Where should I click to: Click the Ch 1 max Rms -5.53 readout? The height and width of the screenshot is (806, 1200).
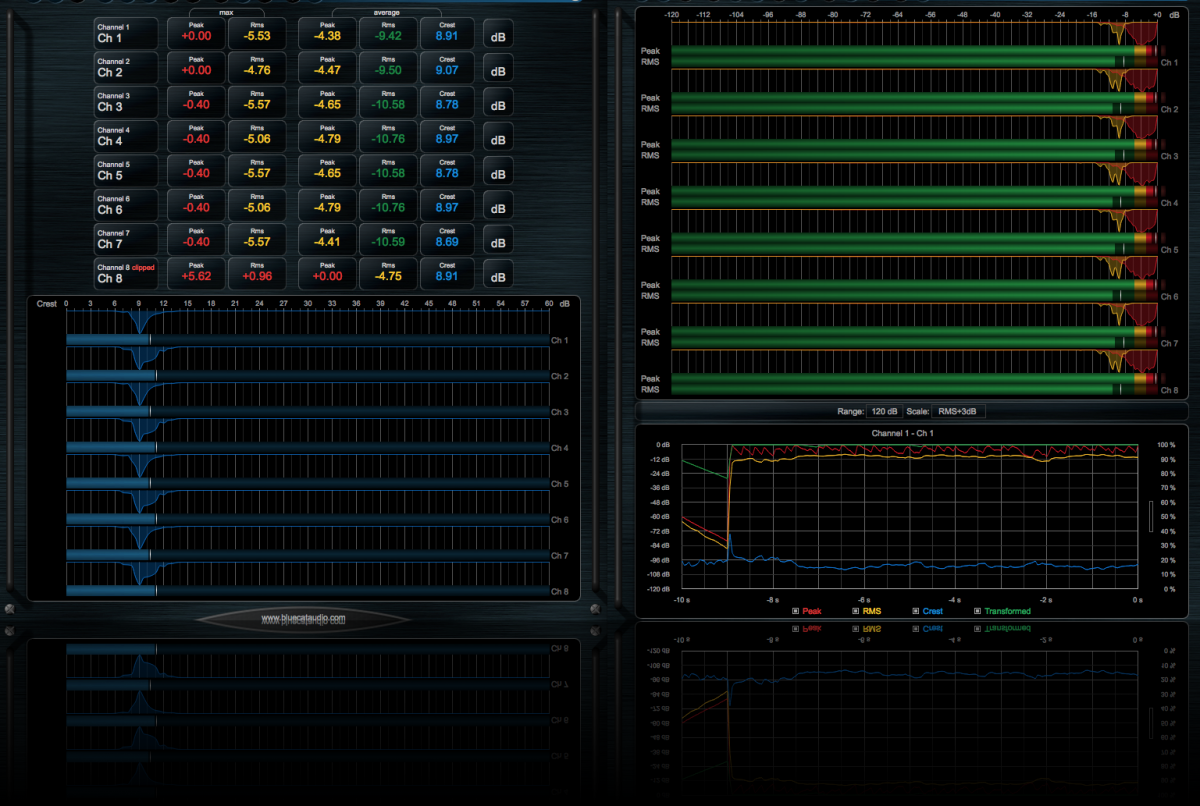257,34
